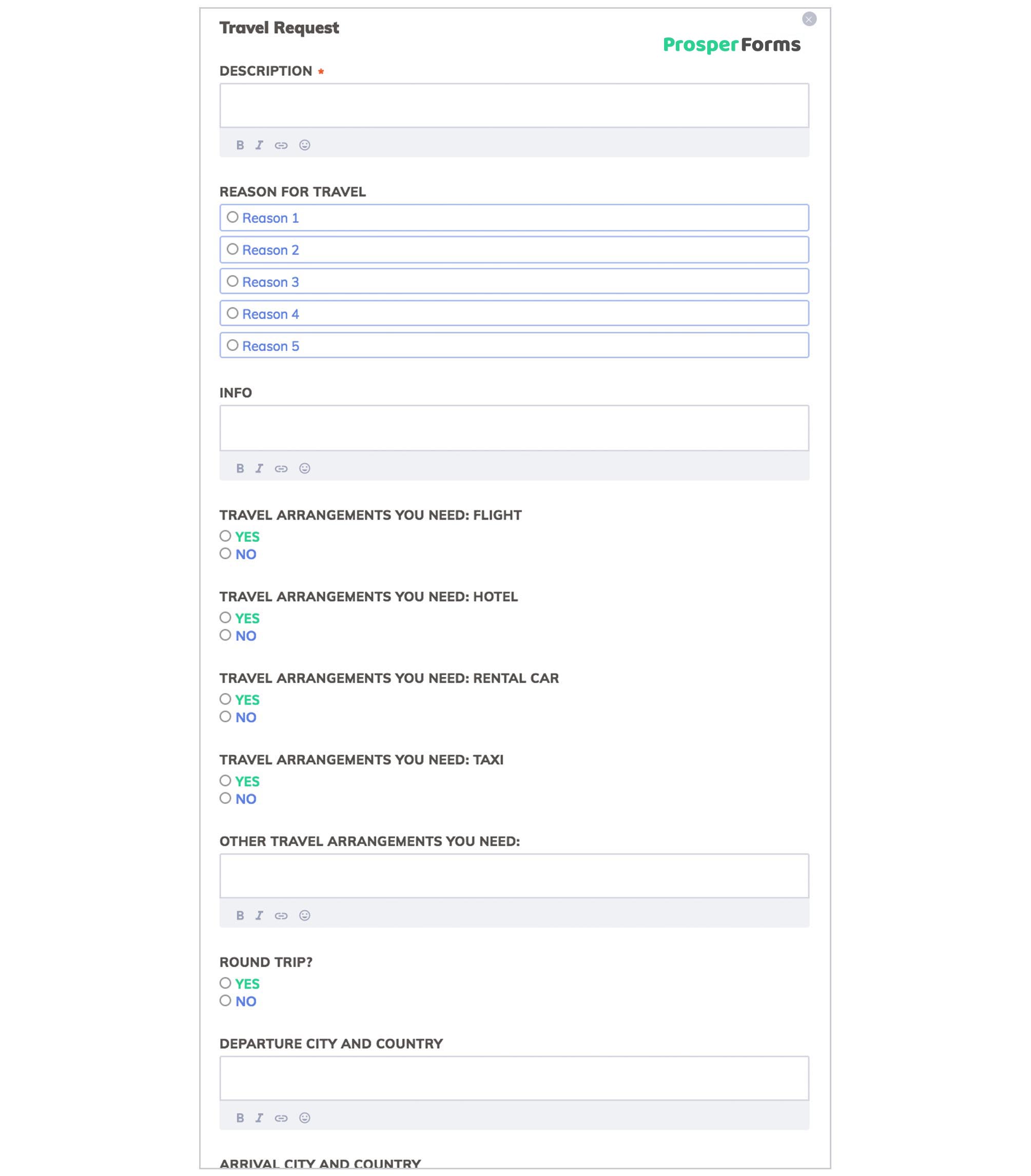Screen dimensions: 1031x1176
Task: Select NO for Round Trip
Action: click(224, 1001)
